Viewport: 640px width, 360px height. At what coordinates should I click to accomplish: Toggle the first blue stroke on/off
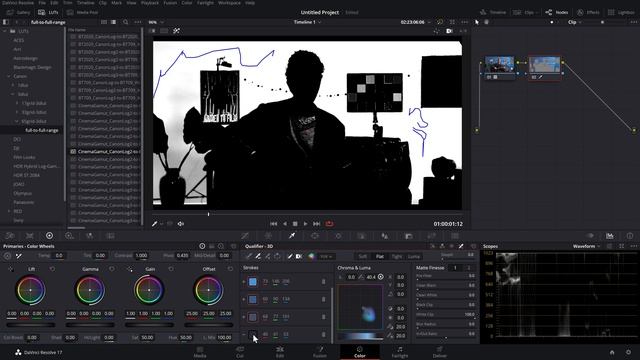[x=244, y=282]
